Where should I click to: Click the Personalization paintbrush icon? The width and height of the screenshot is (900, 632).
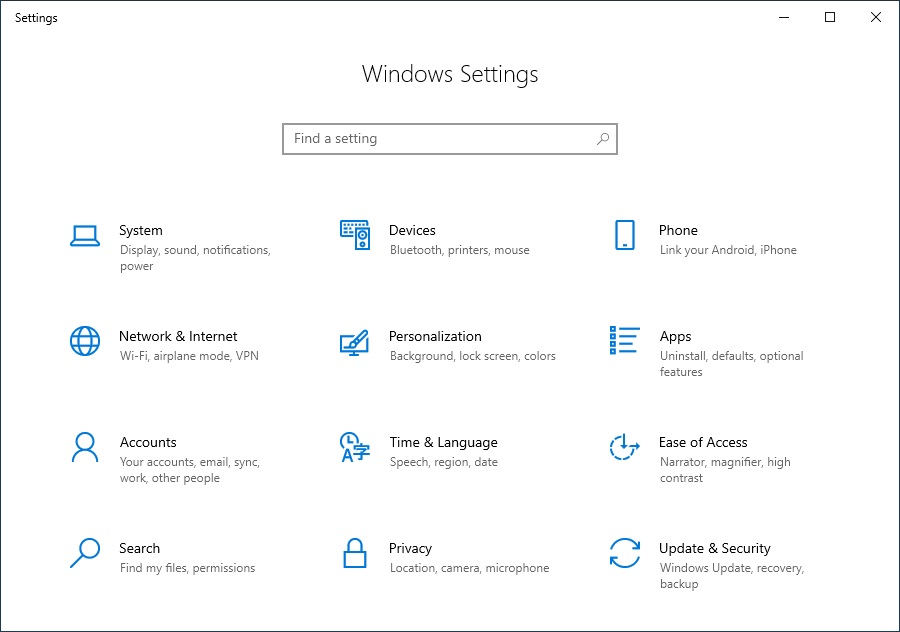coord(354,342)
